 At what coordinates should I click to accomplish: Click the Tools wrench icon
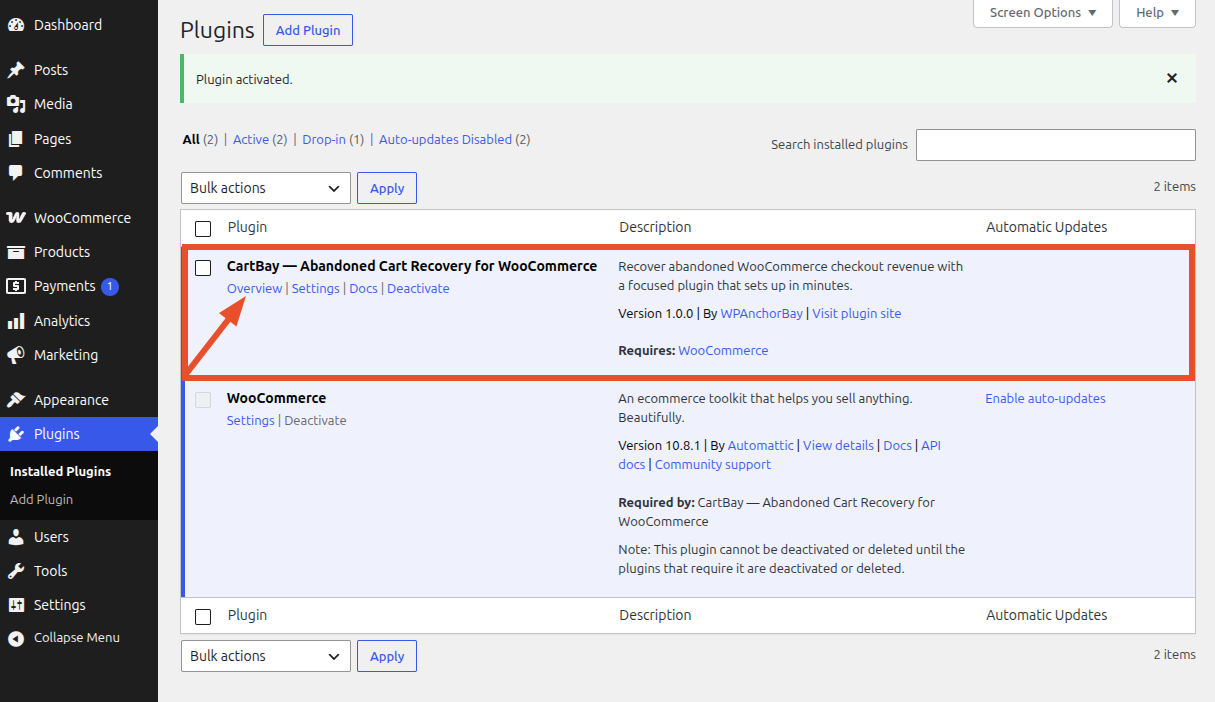(x=16, y=571)
